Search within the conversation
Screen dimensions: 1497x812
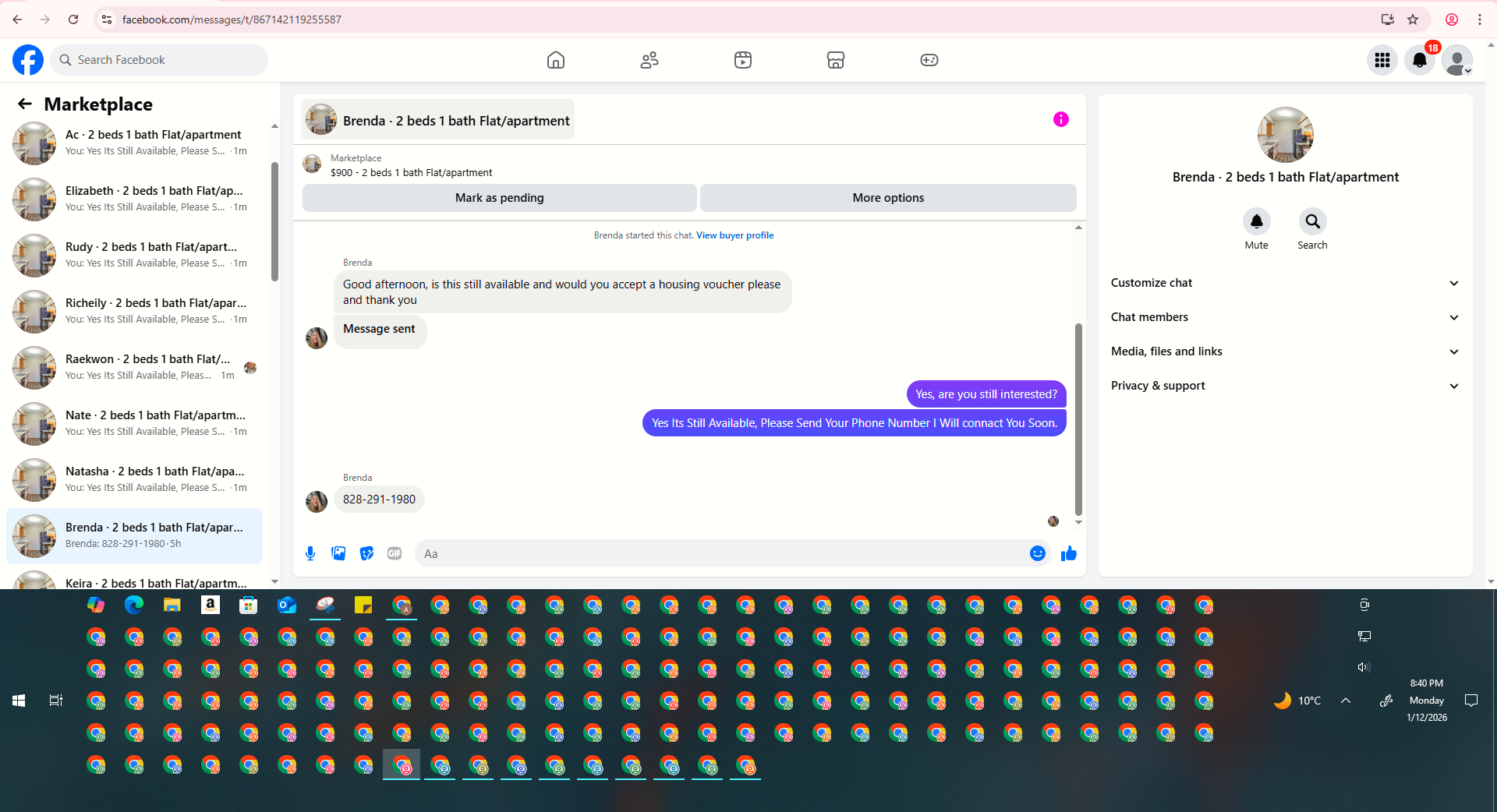tap(1313, 221)
